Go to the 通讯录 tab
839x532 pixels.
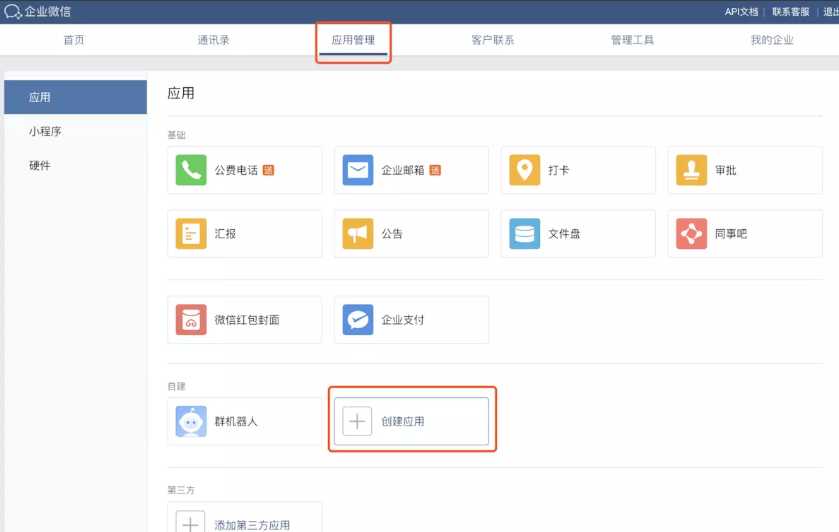(x=213, y=40)
